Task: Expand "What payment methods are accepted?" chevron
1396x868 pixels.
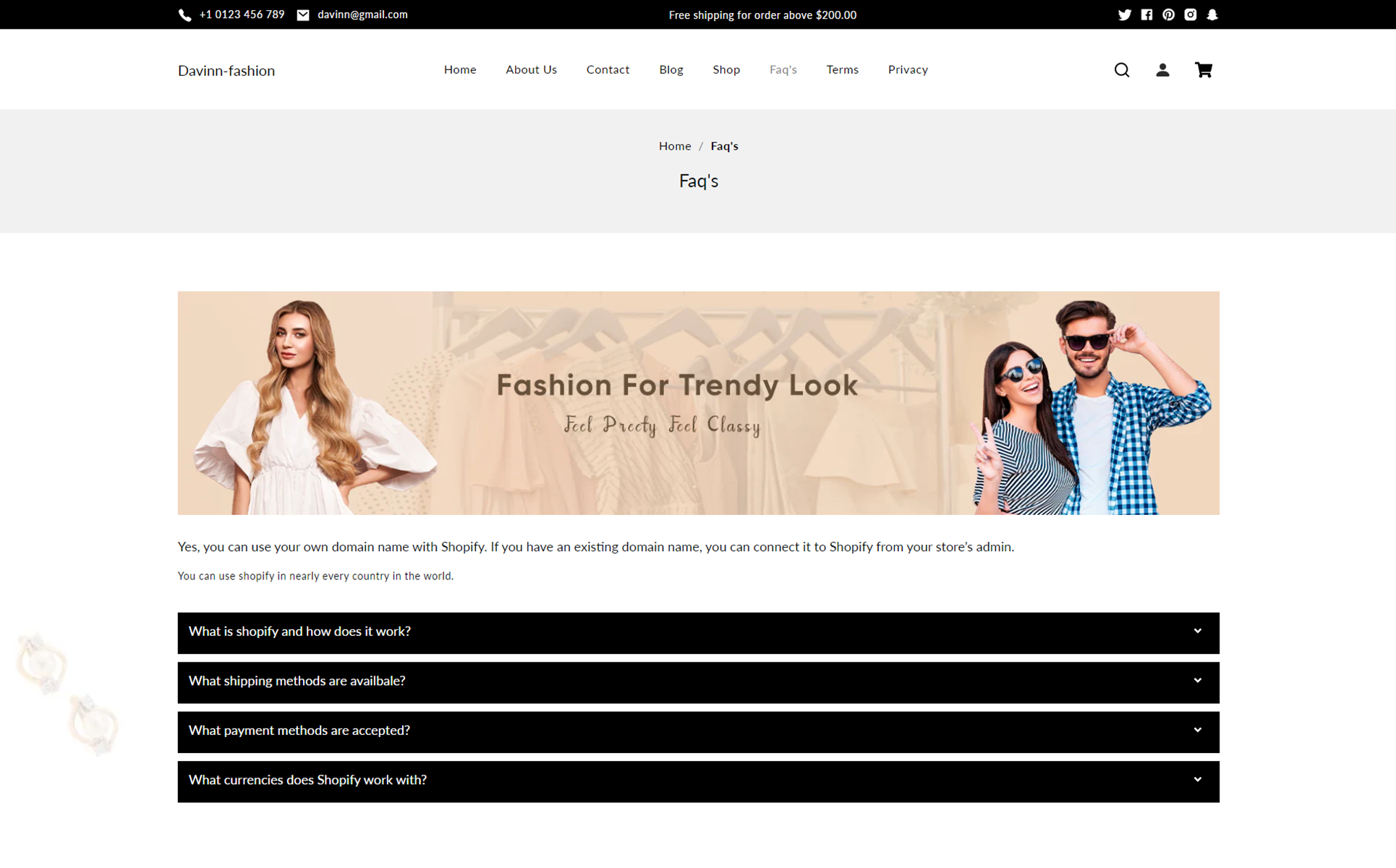Action: 1198,731
